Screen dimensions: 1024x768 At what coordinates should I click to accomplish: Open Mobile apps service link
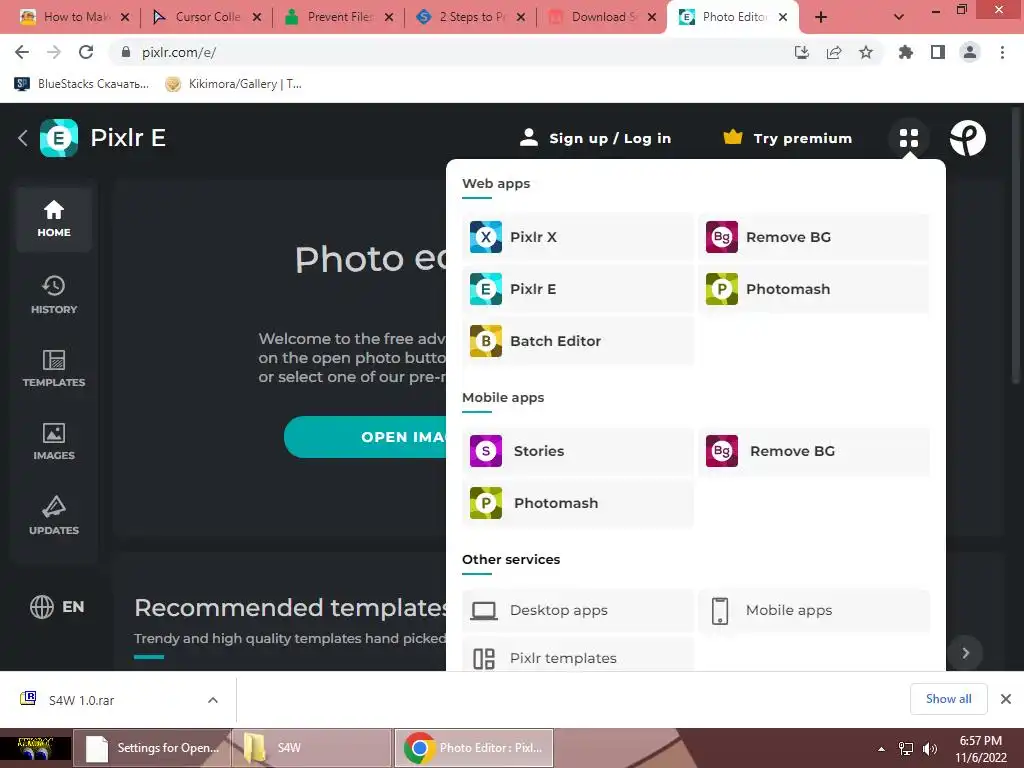click(814, 610)
